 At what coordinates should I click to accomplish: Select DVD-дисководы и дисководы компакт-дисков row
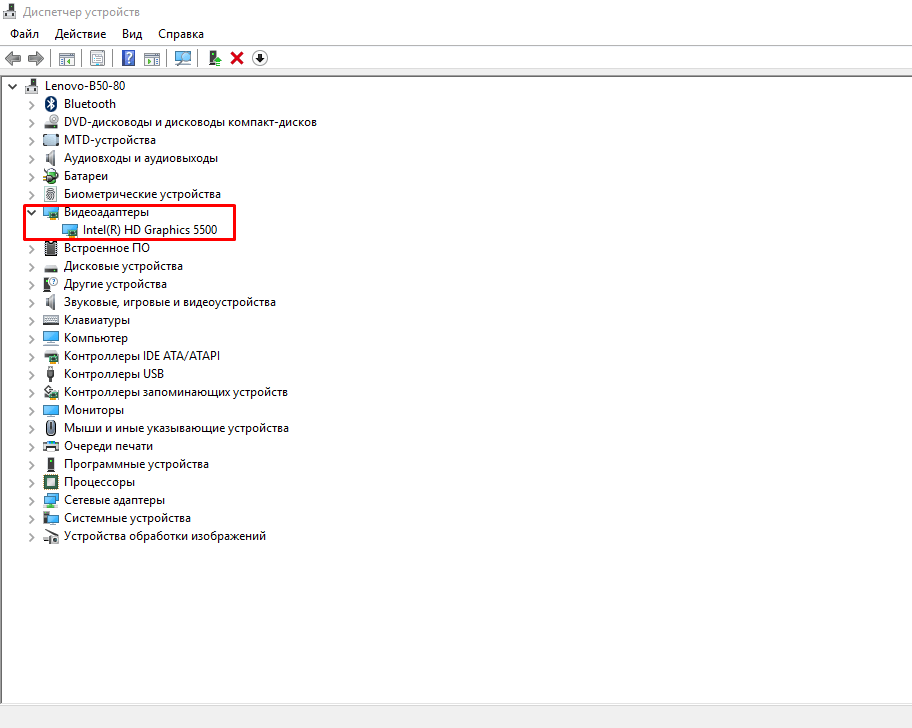pyautogui.click(x=190, y=122)
